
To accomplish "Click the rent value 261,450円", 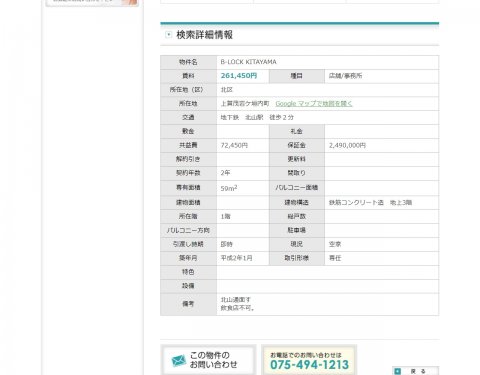I will coord(239,76).
